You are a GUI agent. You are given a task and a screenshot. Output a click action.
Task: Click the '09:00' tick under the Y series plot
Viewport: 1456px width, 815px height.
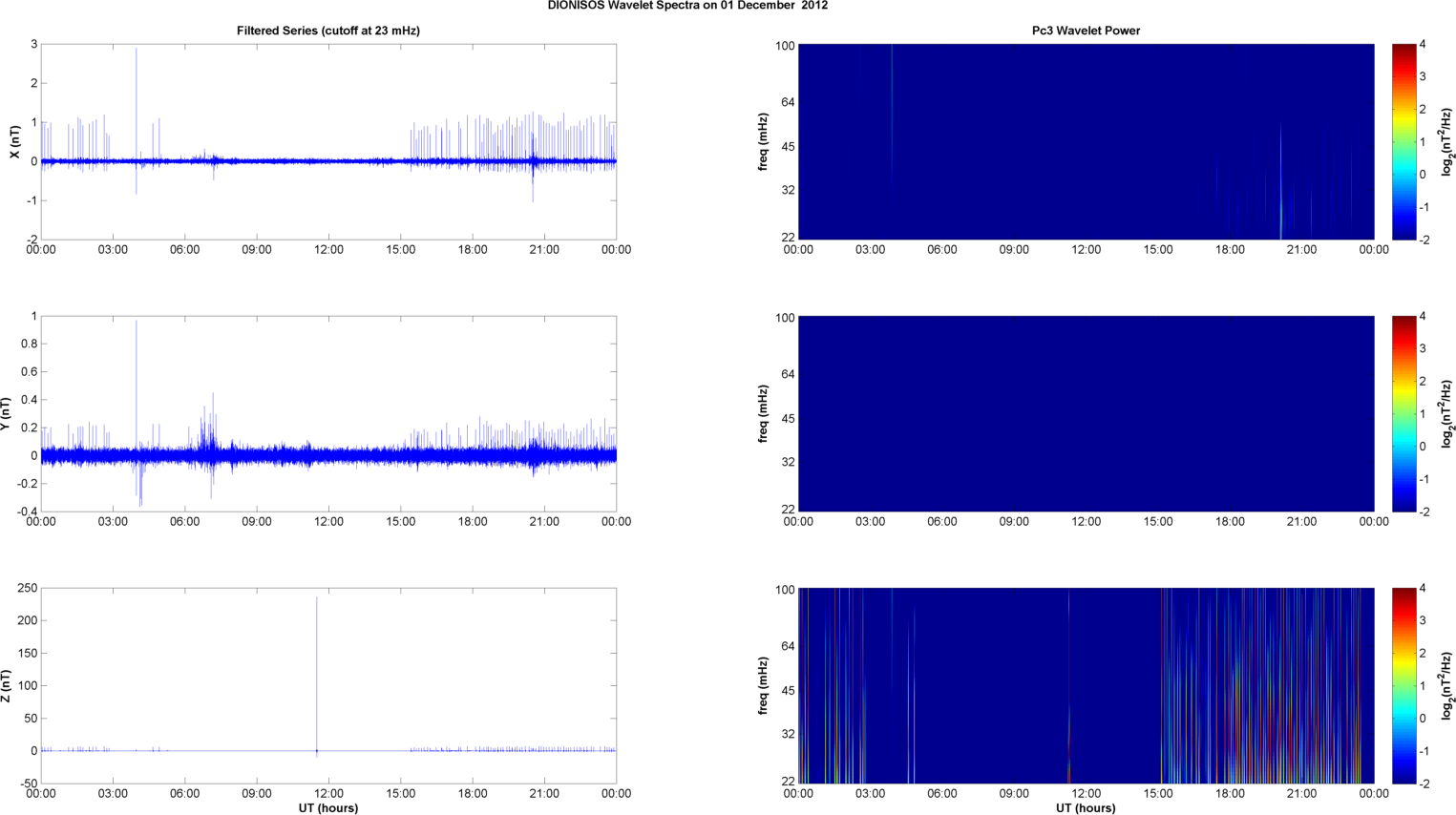click(257, 522)
